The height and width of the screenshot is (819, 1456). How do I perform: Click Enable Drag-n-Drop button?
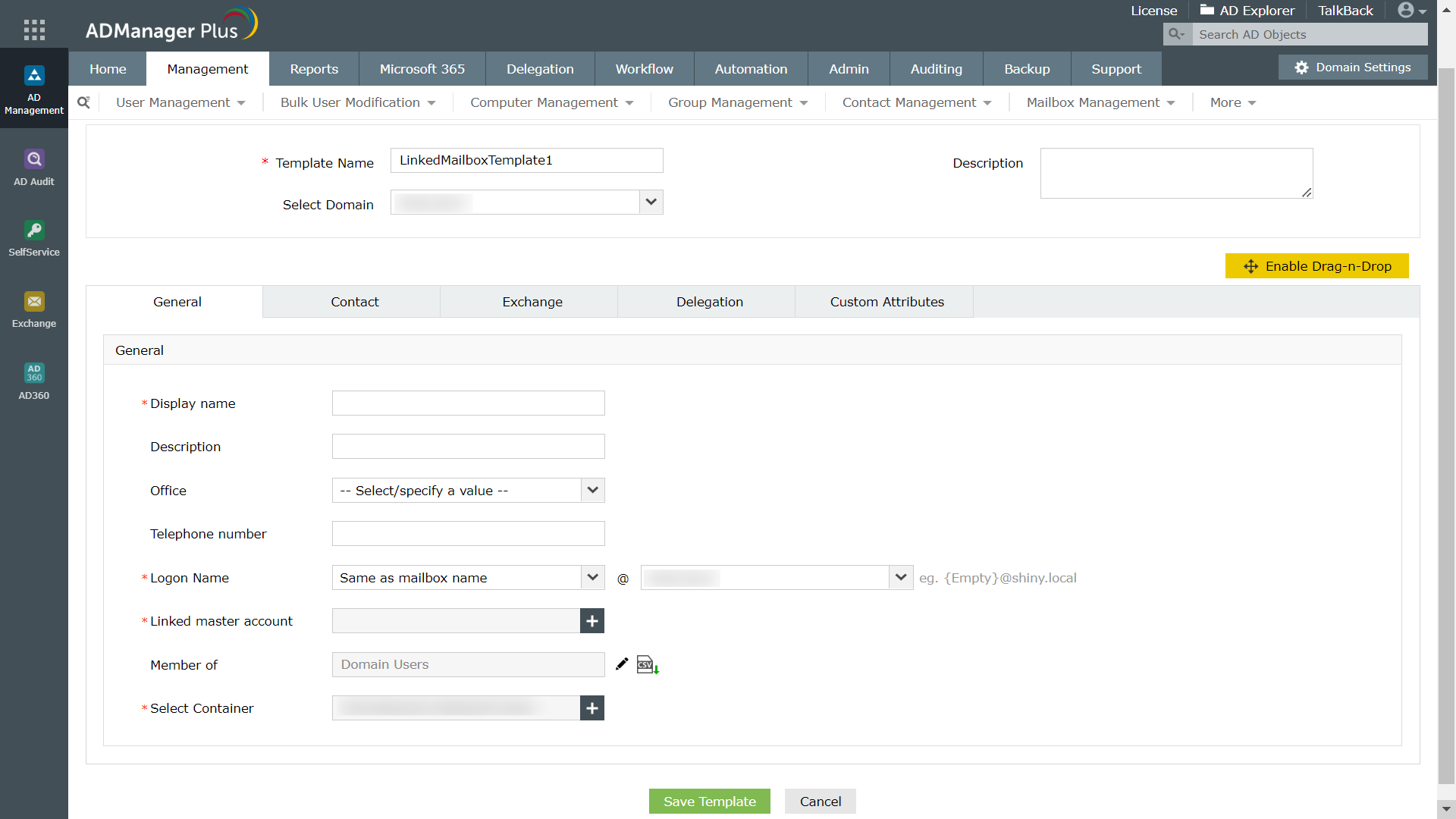[x=1316, y=266]
